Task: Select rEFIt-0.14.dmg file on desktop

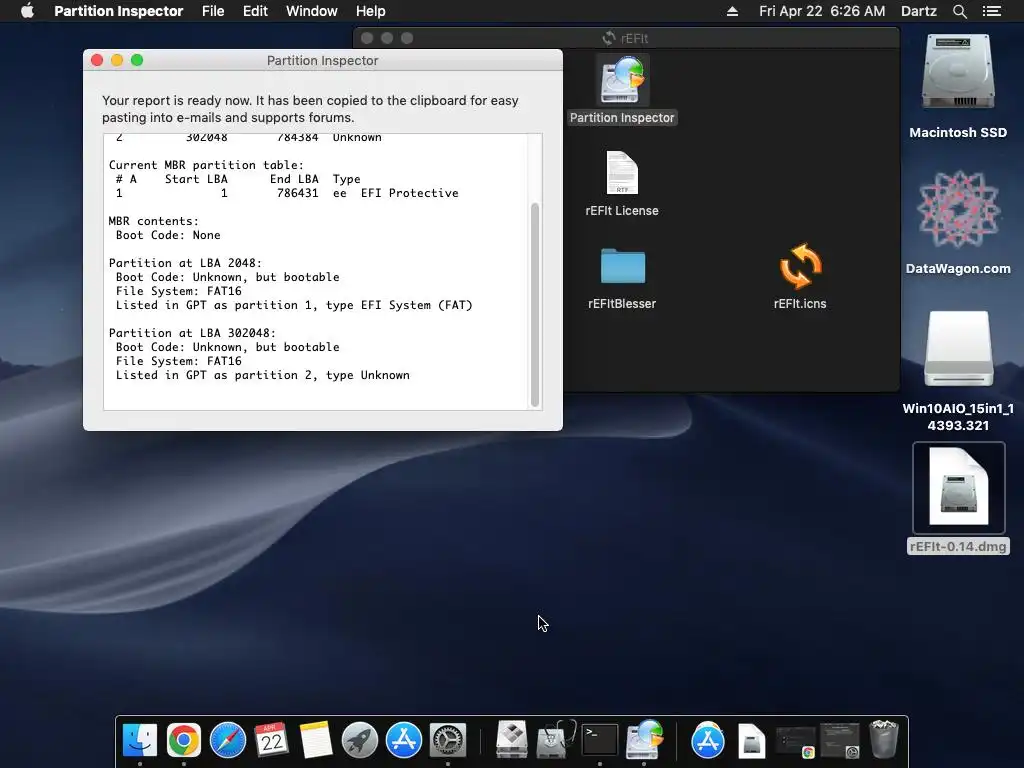Action: 958,498
